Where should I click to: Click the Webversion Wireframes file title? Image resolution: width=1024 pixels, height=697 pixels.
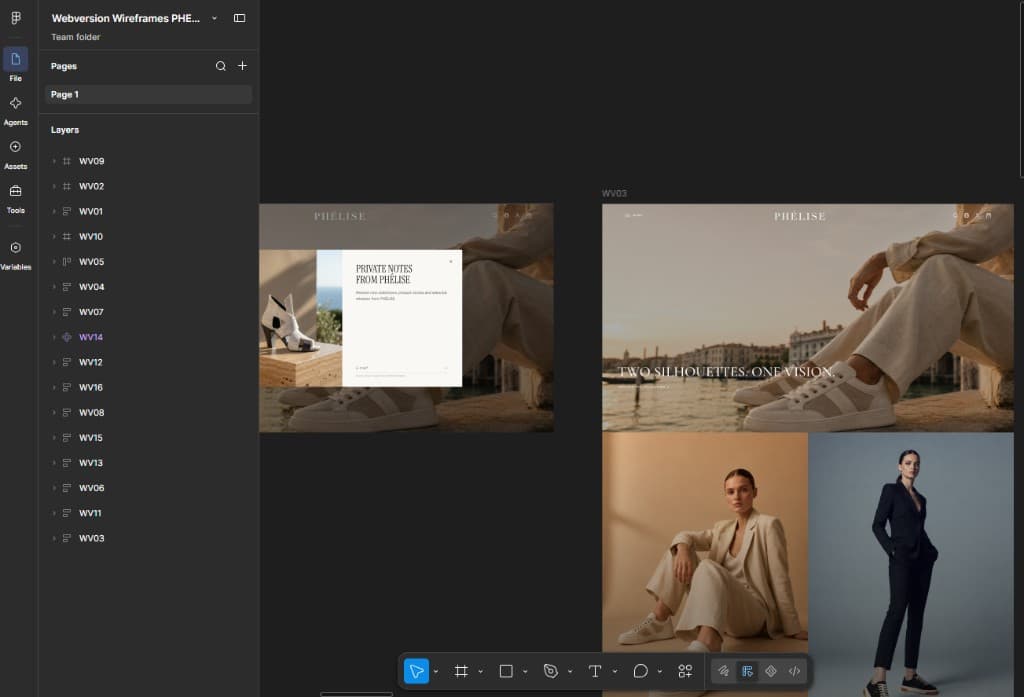click(x=125, y=18)
